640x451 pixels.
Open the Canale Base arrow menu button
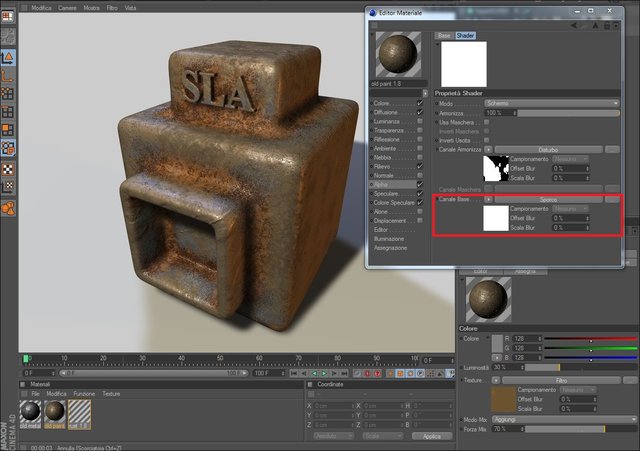(488, 199)
